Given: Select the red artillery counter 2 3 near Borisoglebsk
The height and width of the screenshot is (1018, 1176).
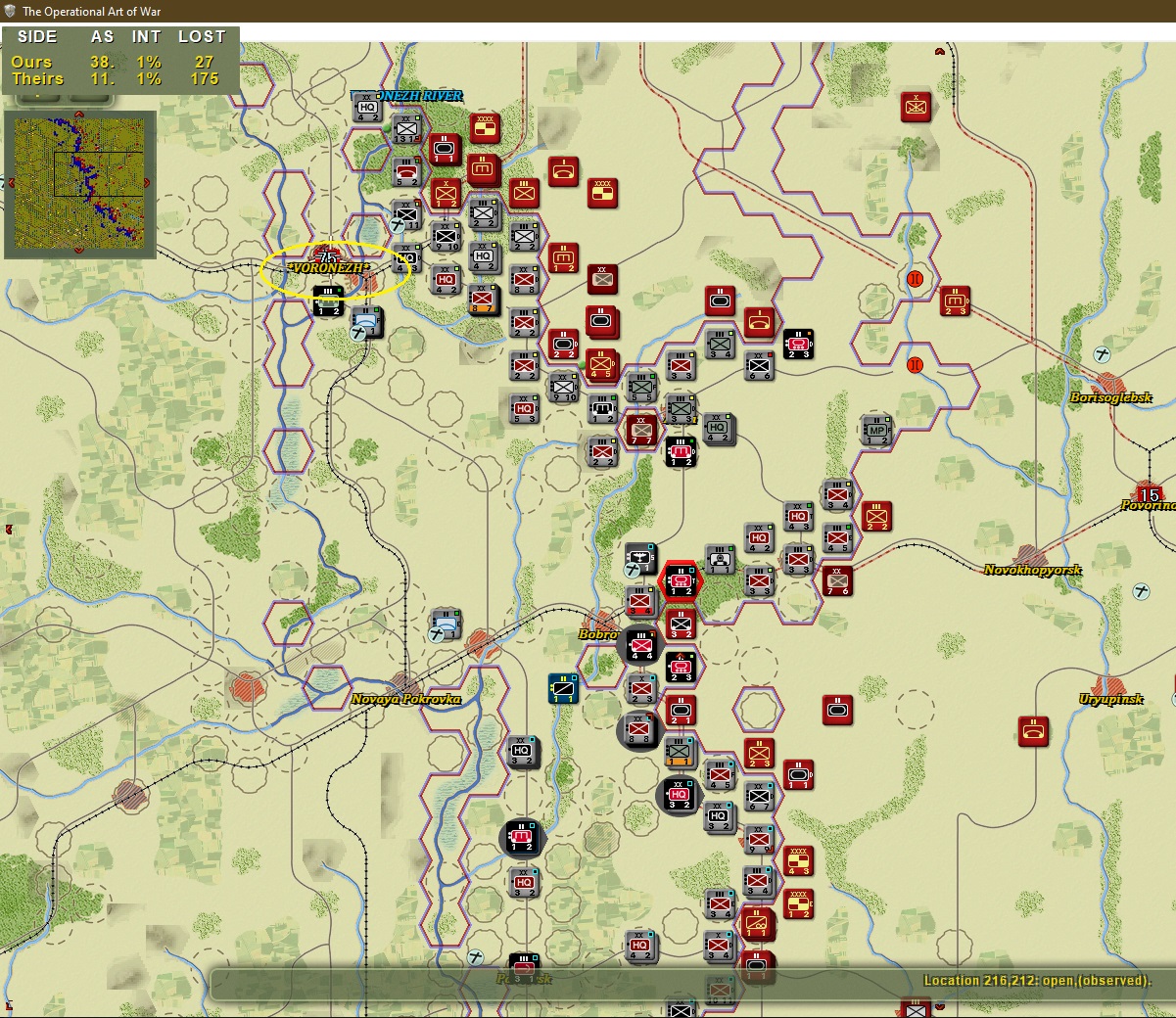Looking at the screenshot, I should point(955,301).
